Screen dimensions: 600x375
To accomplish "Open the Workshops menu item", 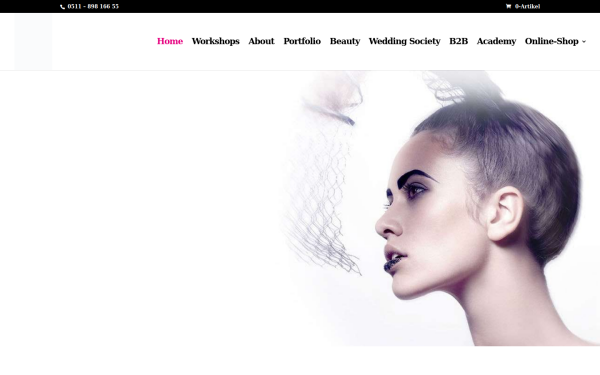I will pos(215,41).
